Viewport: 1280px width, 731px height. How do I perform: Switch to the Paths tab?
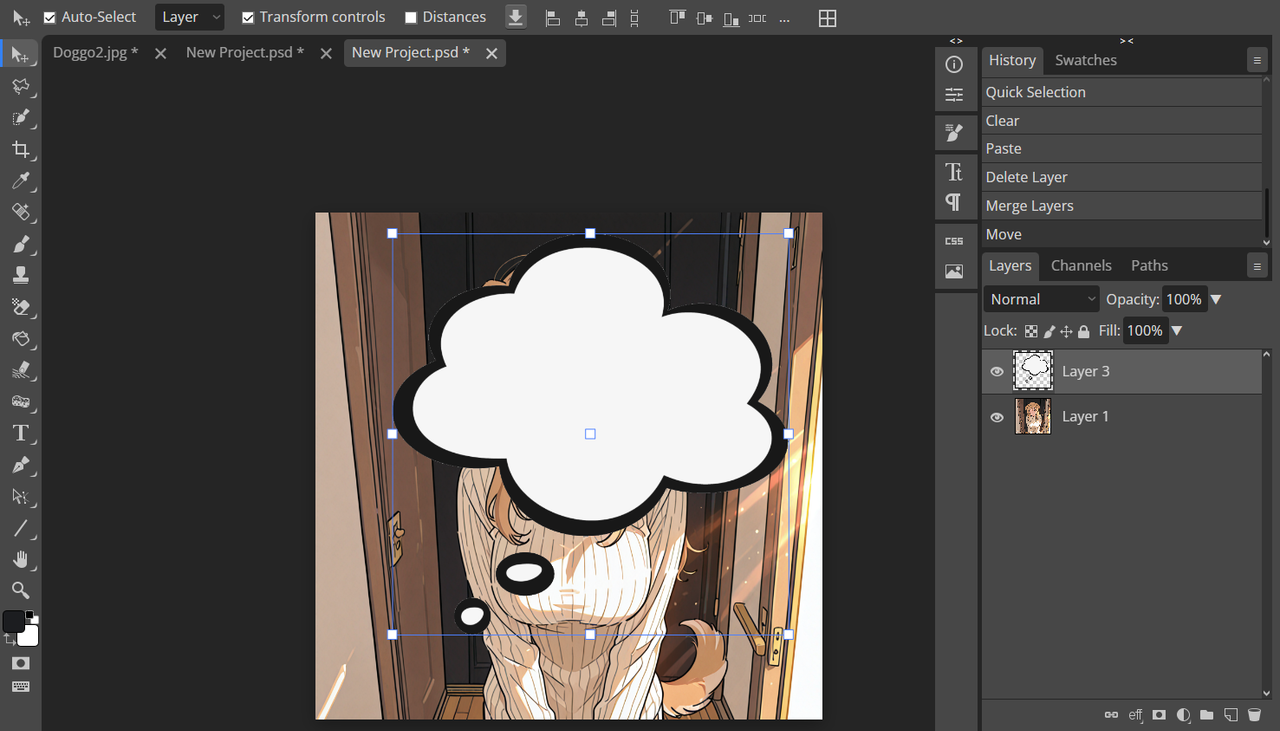point(1149,265)
